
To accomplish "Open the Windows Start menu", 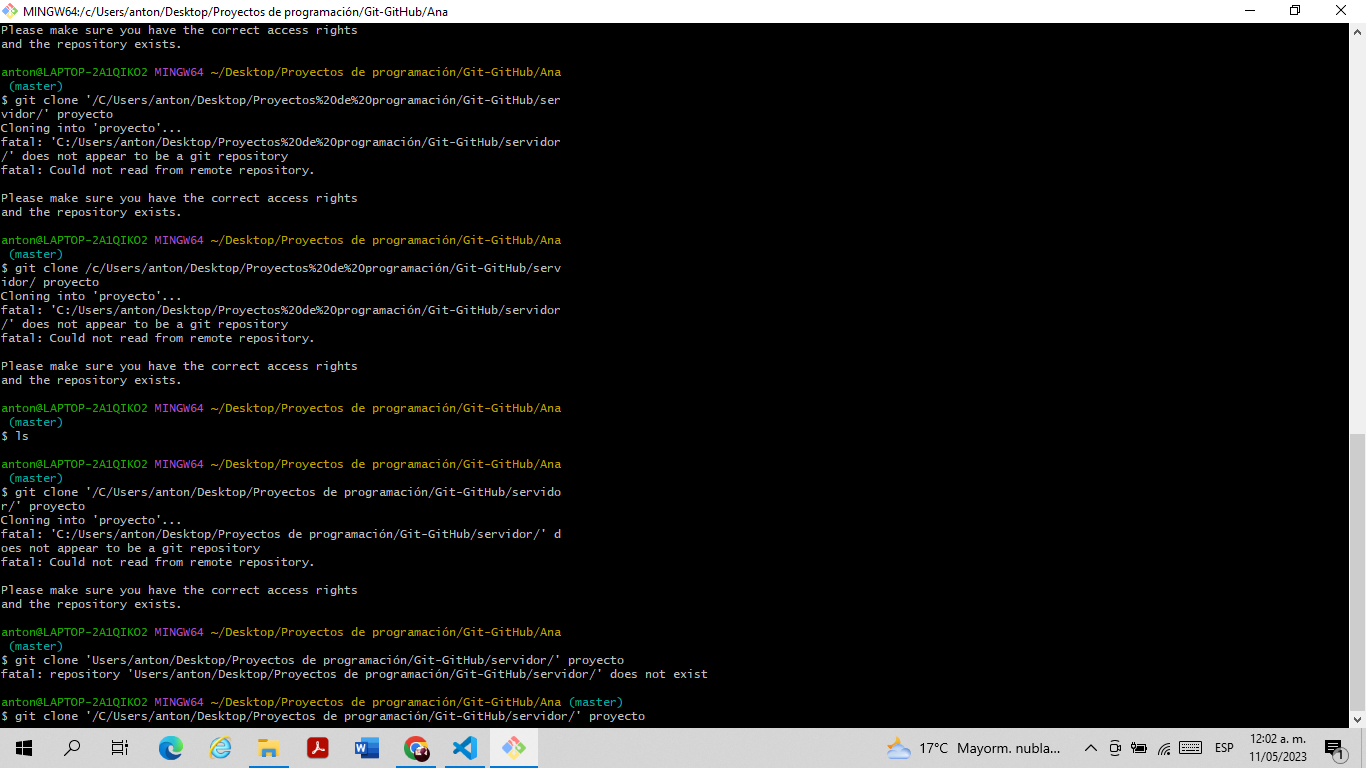I will coord(24,748).
